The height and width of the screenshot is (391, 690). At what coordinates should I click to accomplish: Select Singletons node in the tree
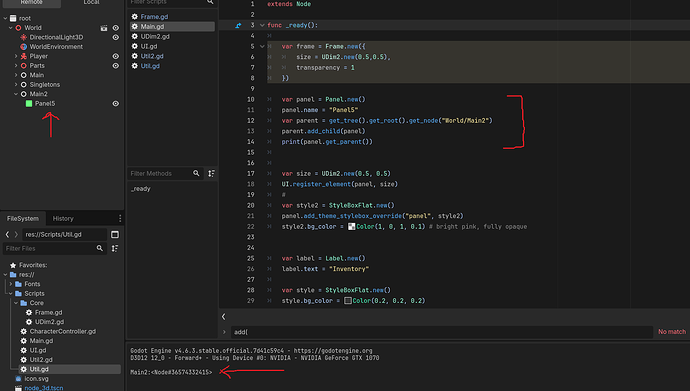pyautogui.click(x=44, y=84)
